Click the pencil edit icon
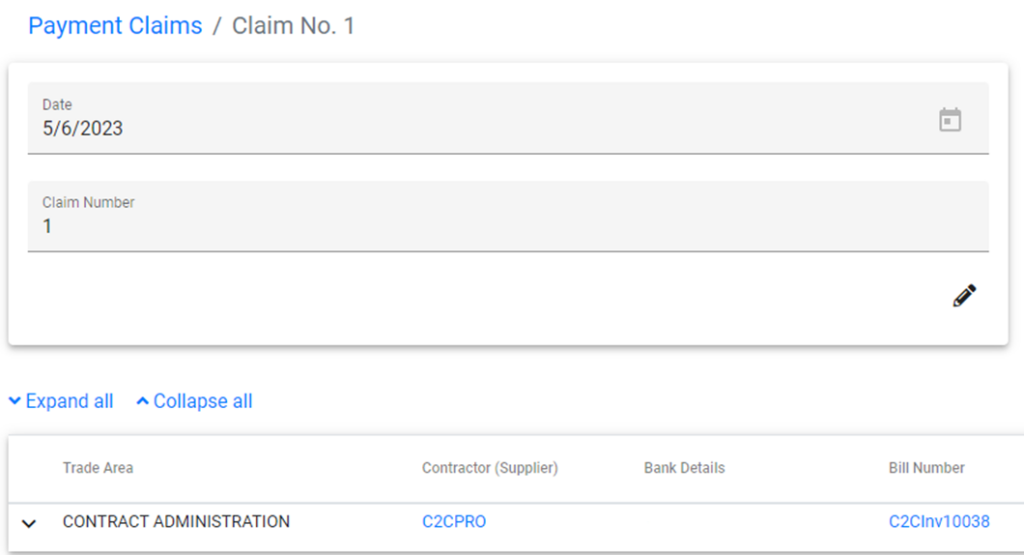 pyautogui.click(x=964, y=296)
